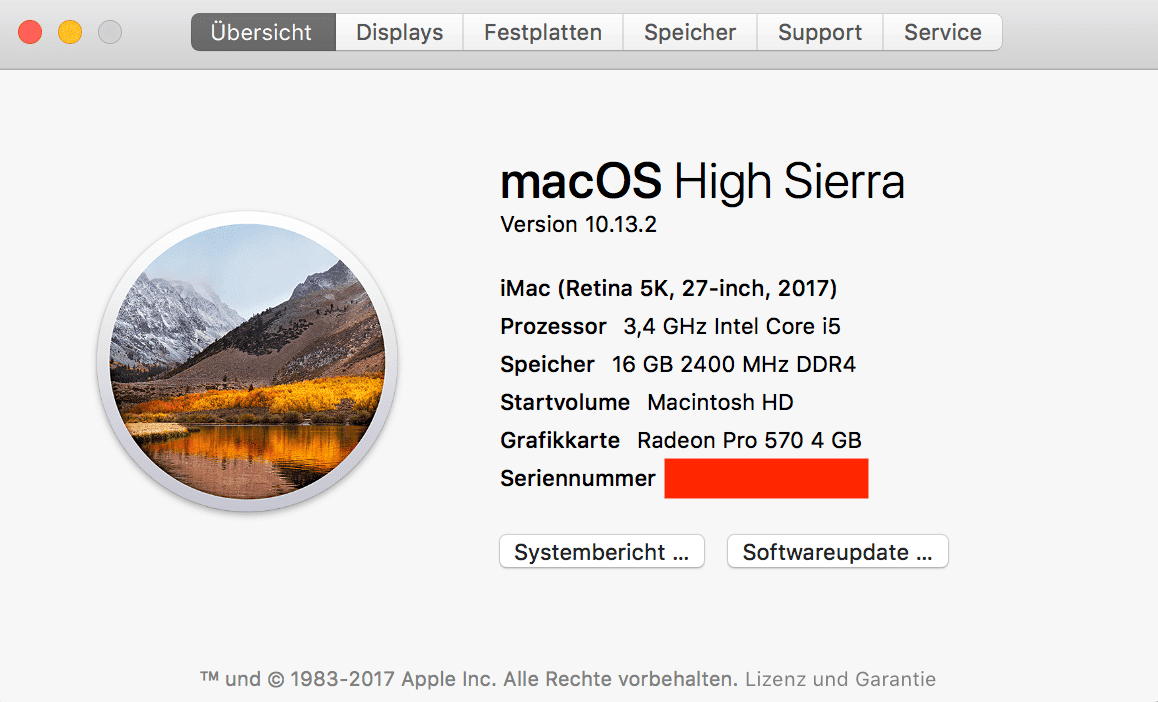Minimize the window with the yellow button
1158x702 pixels.
pyautogui.click(x=70, y=32)
